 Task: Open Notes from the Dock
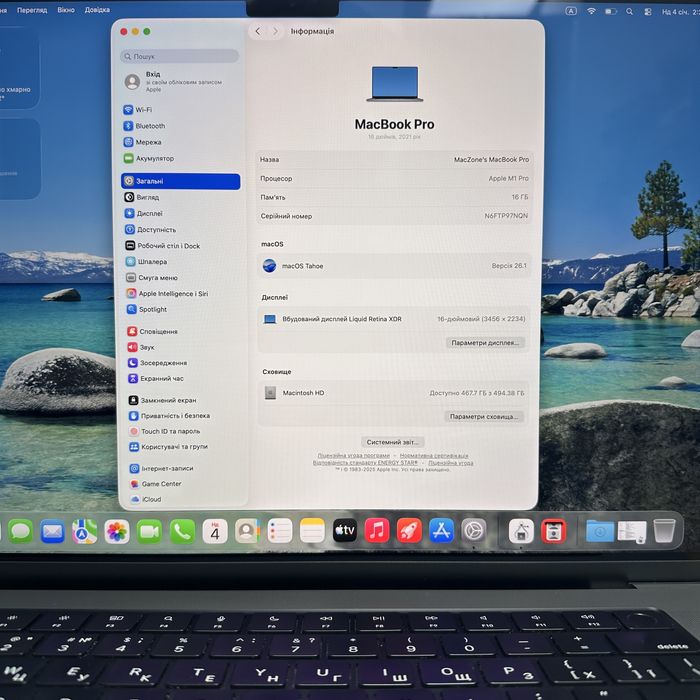[312, 531]
